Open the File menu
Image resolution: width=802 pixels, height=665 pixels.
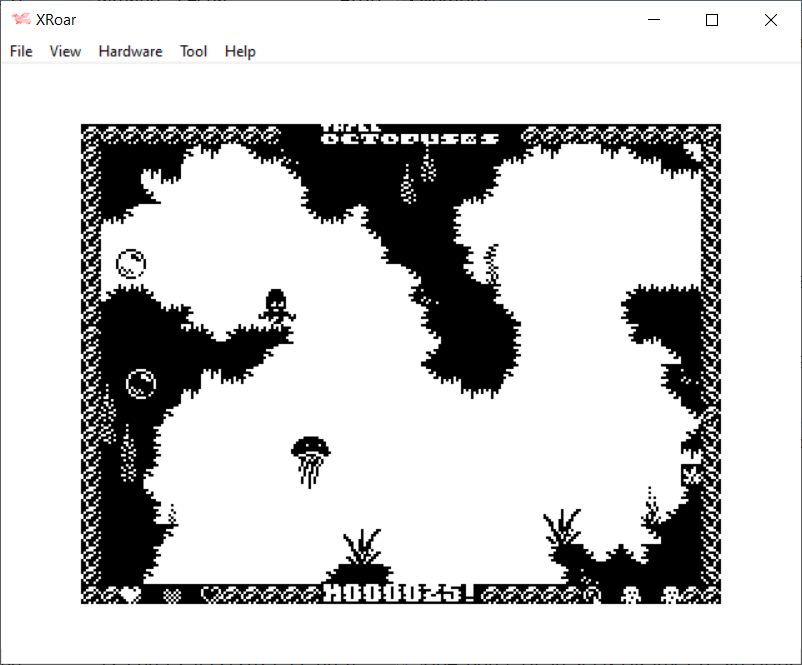tap(21, 51)
